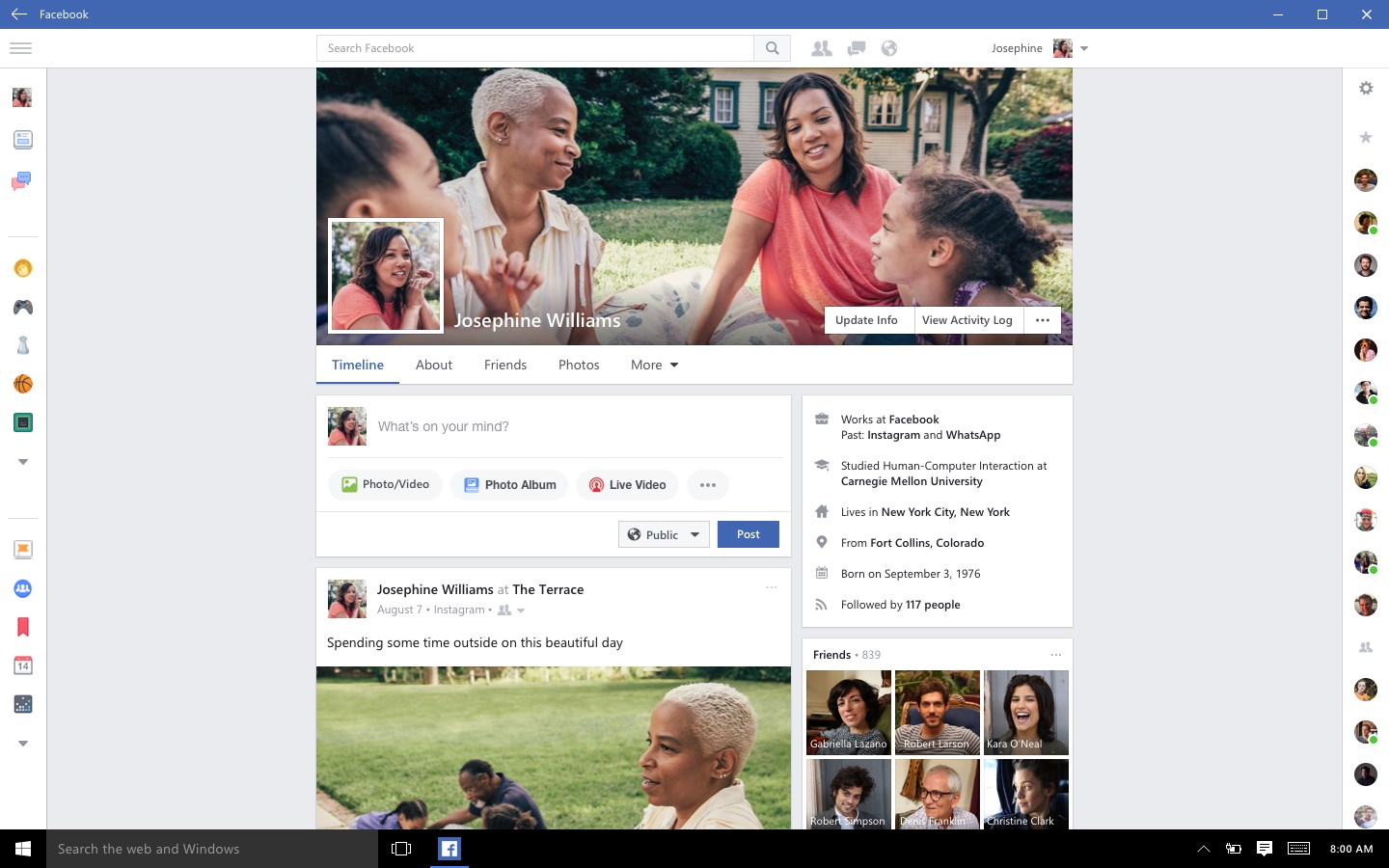The width and height of the screenshot is (1389, 868).
Task: Open Friends box ellipsis options
Action: 1056,655
